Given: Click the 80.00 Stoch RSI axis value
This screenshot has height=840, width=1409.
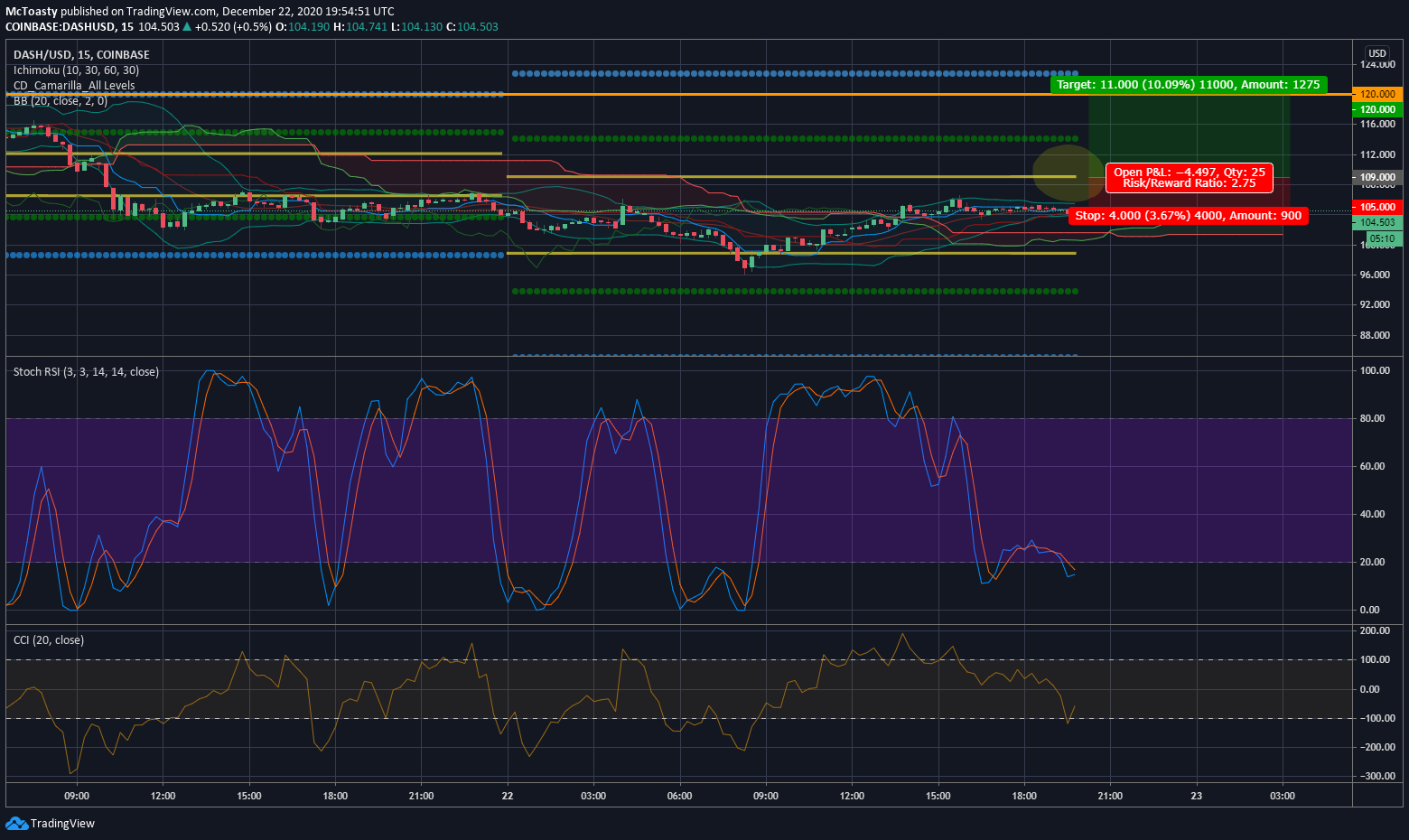Looking at the screenshot, I should 1371,418.
